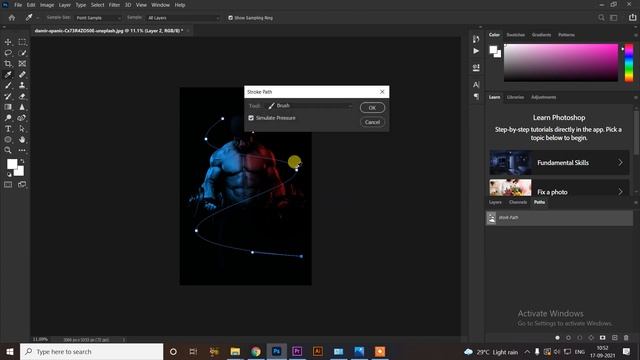This screenshot has height=360, width=640.
Task: Toggle Quick Mask mode icon
Action: click(8, 184)
